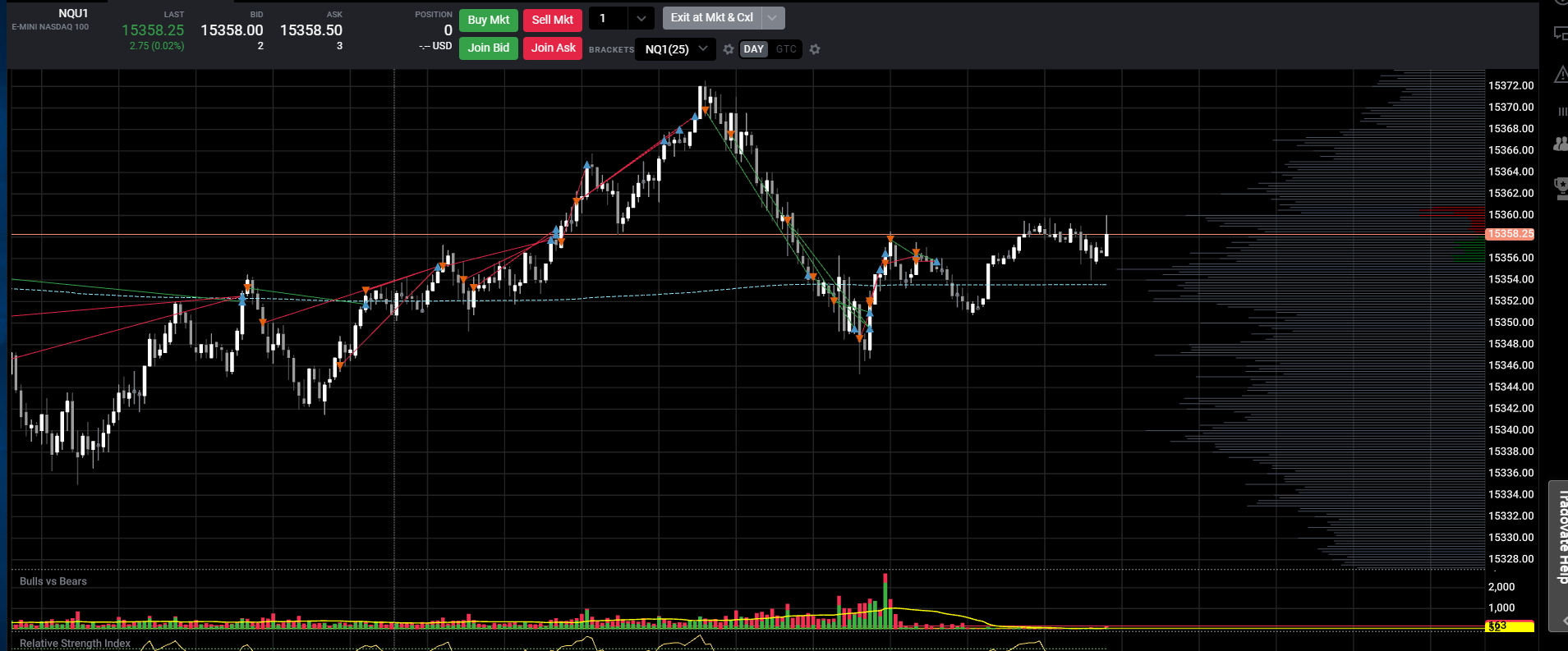Screen dimensions: 1568x651
Task: Open the trophy leaderboard icon in right sidebar
Action: pos(1561,188)
